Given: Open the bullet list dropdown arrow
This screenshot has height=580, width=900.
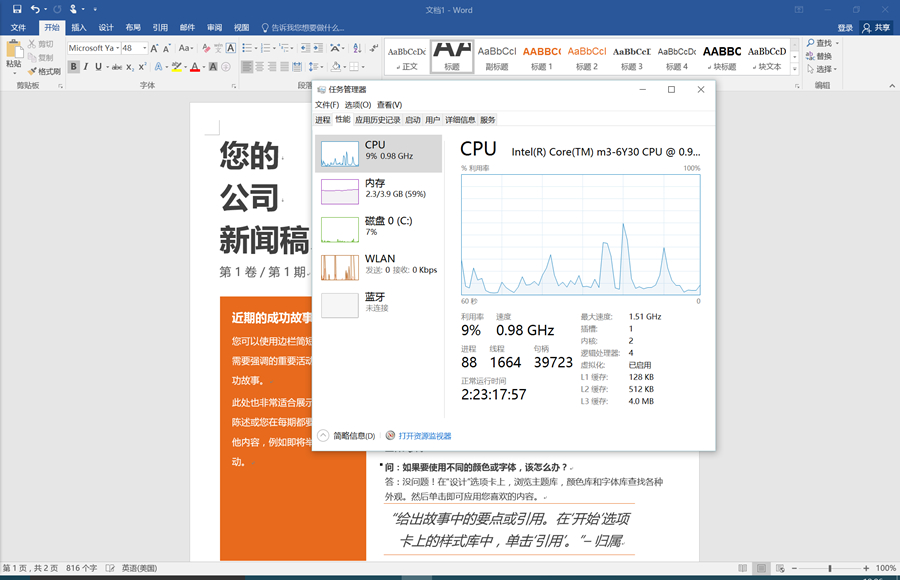Looking at the screenshot, I should tap(255, 48).
